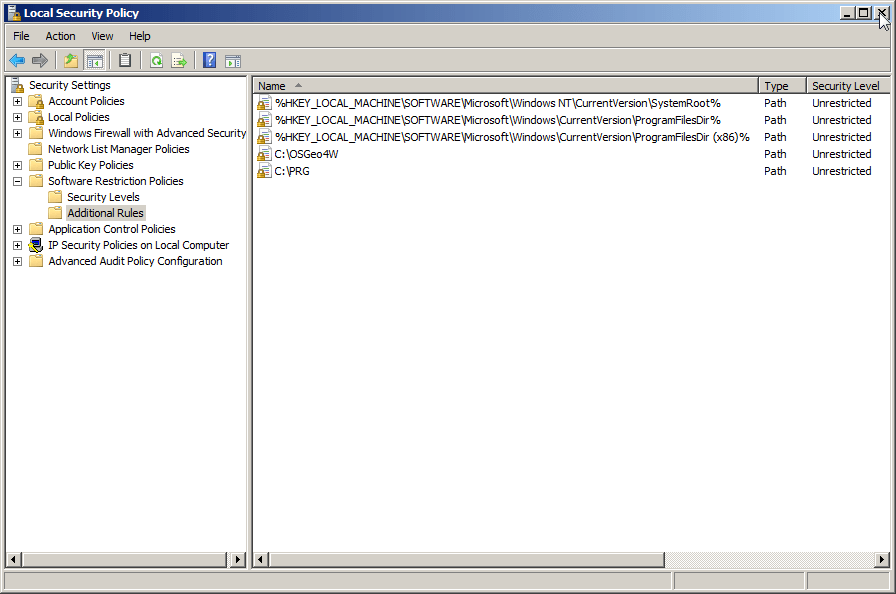
Task: Select Public Key Policies label
Action: point(90,165)
